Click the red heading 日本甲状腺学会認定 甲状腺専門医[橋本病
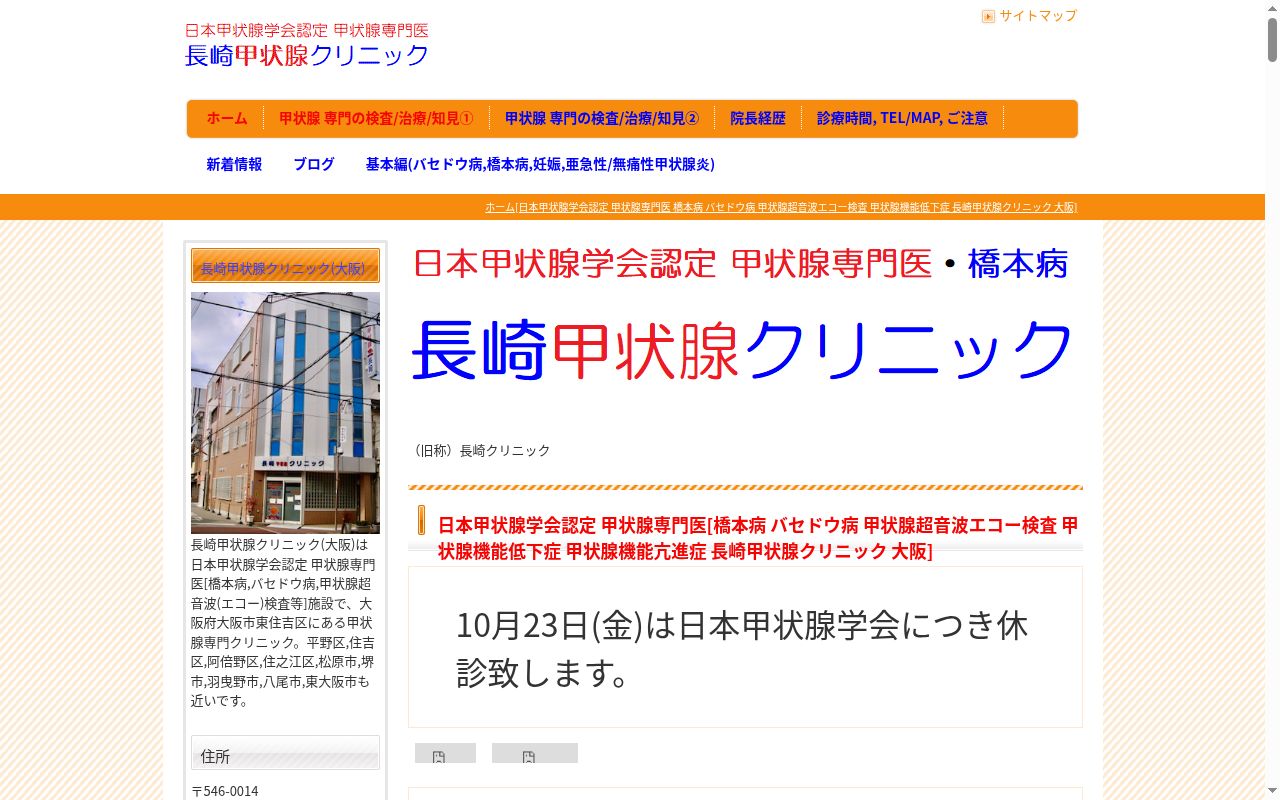1280x800 pixels. click(x=758, y=538)
